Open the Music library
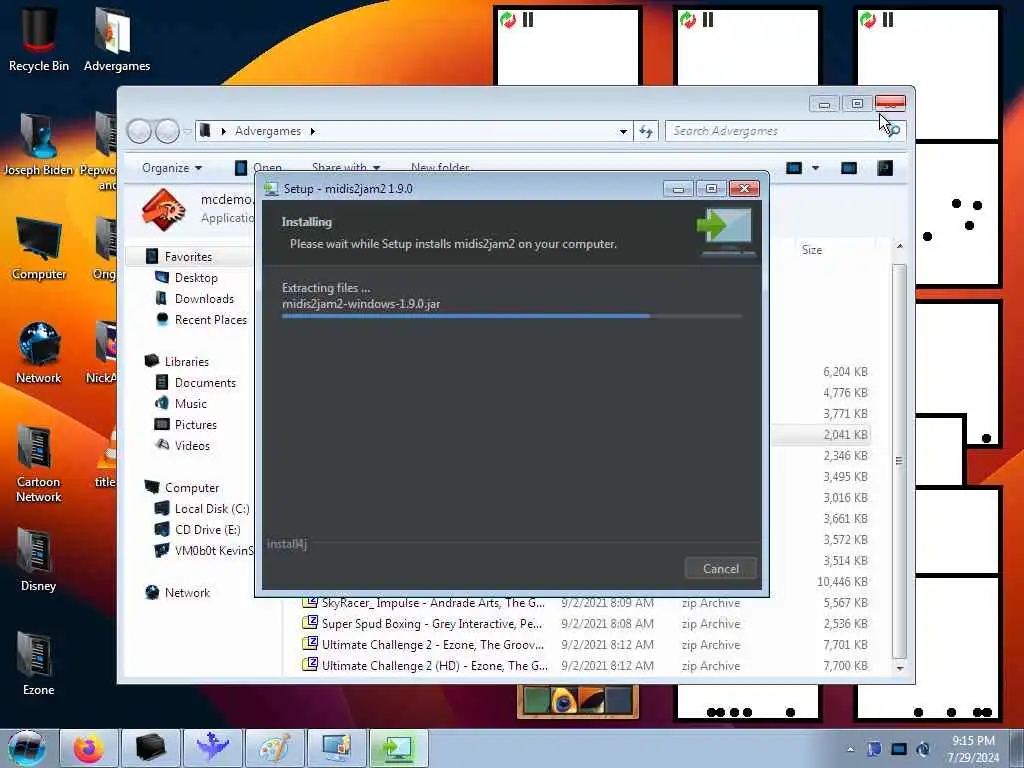1024x768 pixels. coord(190,404)
